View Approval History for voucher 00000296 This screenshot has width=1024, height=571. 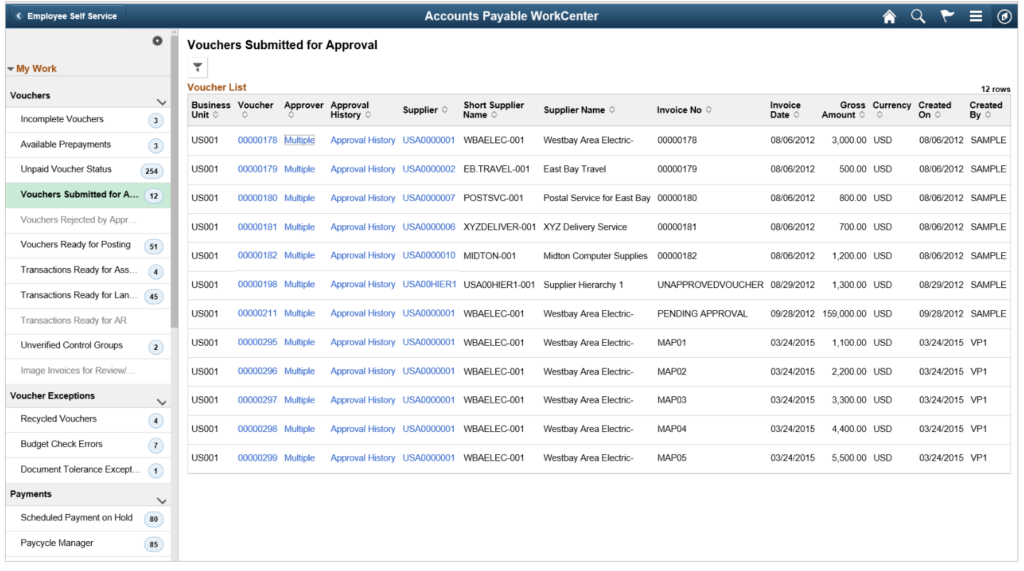click(x=362, y=371)
